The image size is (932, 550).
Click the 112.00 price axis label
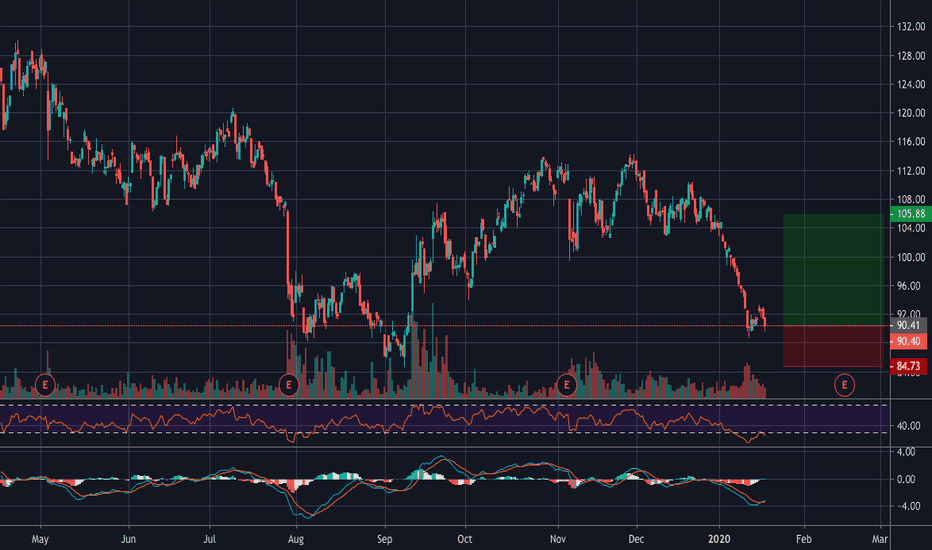[x=911, y=171]
